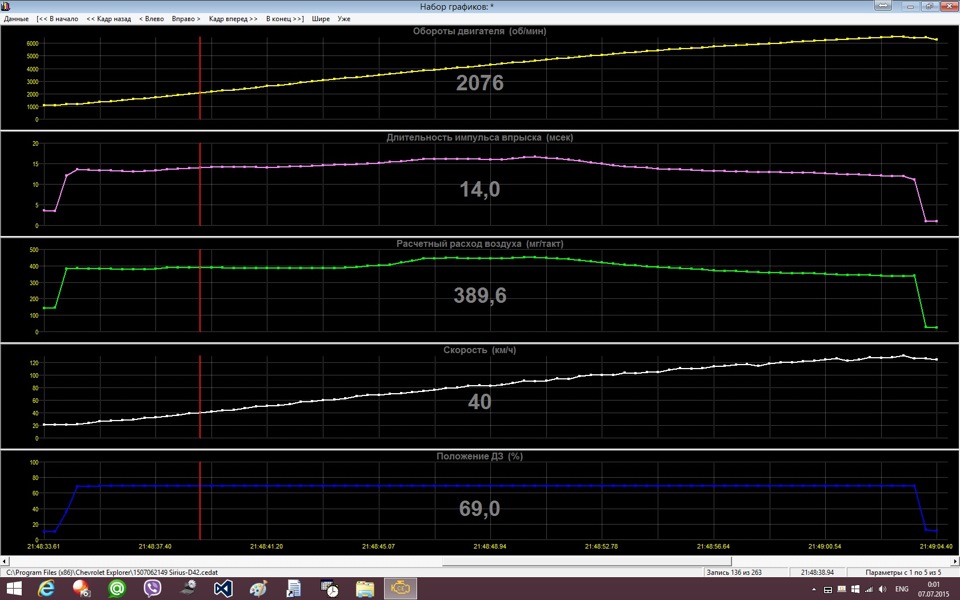Widen graph scale with Шире
Viewport: 960px width, 600px height.
(320, 19)
